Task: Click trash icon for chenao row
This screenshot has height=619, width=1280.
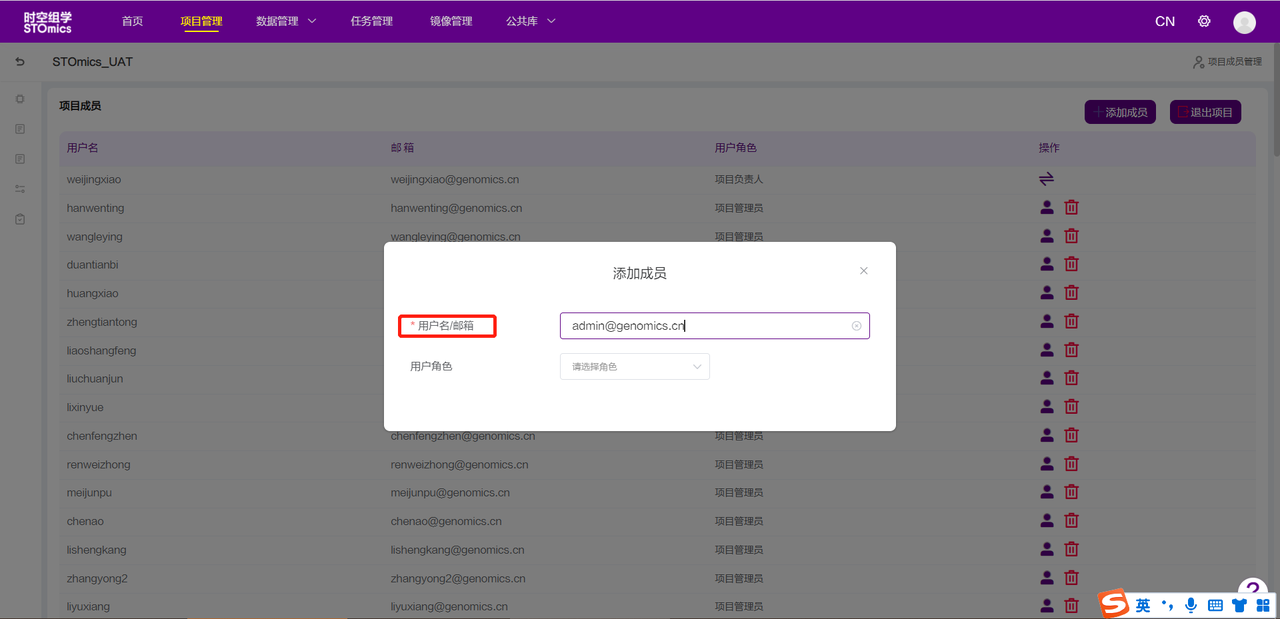Action: 1071,521
